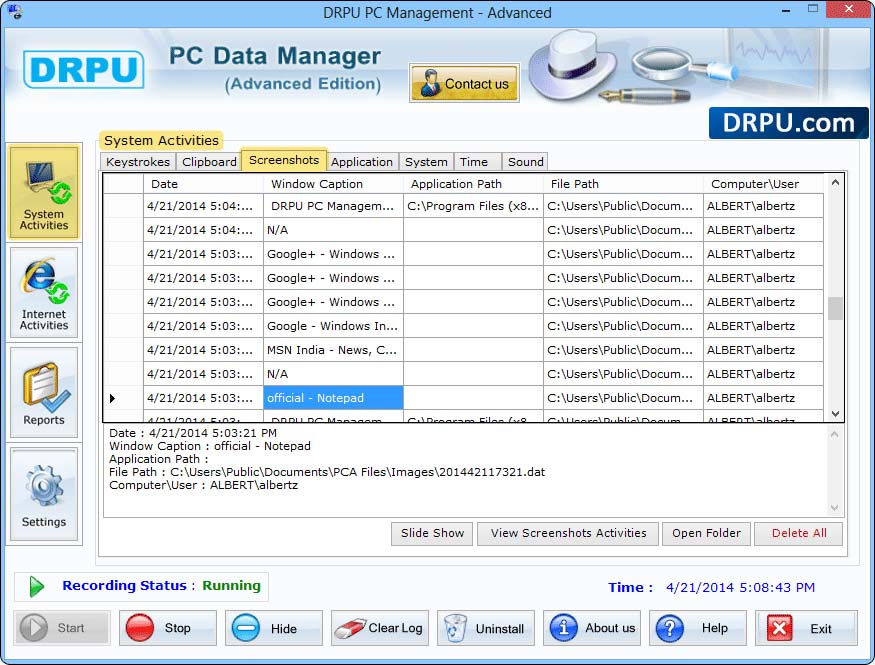
Task: Click the table vertical scrollbar thumb
Action: (835, 309)
